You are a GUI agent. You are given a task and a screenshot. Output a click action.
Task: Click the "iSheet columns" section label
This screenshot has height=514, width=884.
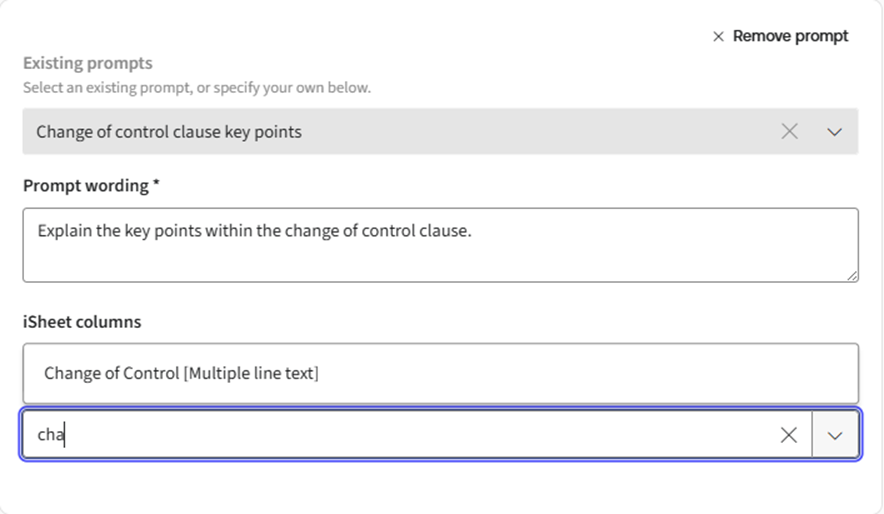[x=82, y=322]
